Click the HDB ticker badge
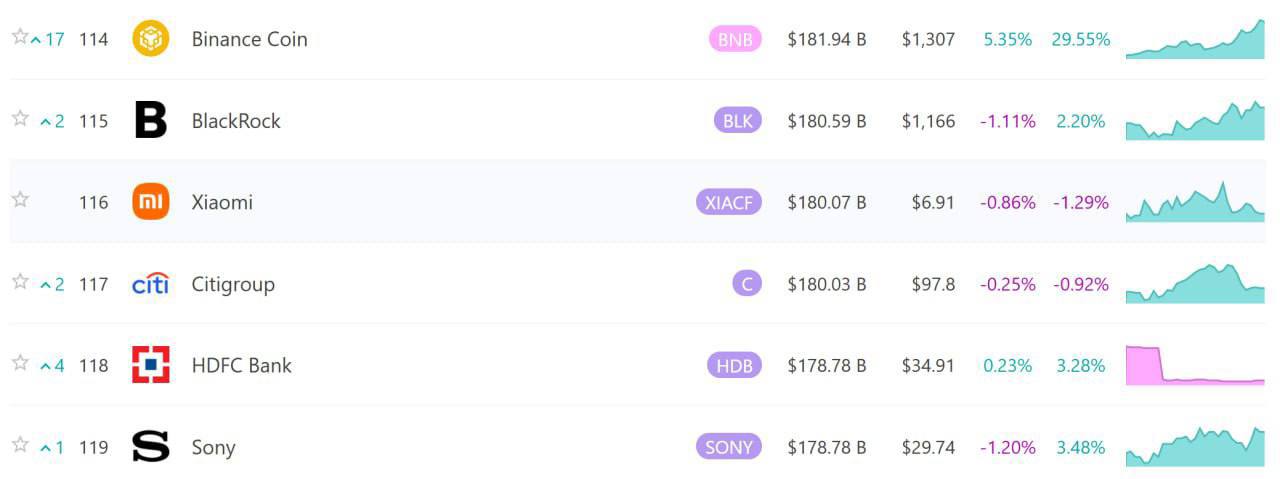 (x=734, y=365)
